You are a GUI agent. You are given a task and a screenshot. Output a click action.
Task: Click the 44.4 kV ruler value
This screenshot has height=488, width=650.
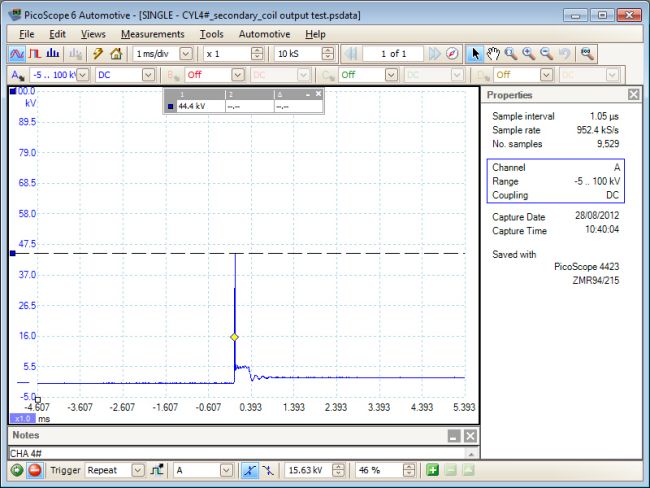(x=192, y=106)
